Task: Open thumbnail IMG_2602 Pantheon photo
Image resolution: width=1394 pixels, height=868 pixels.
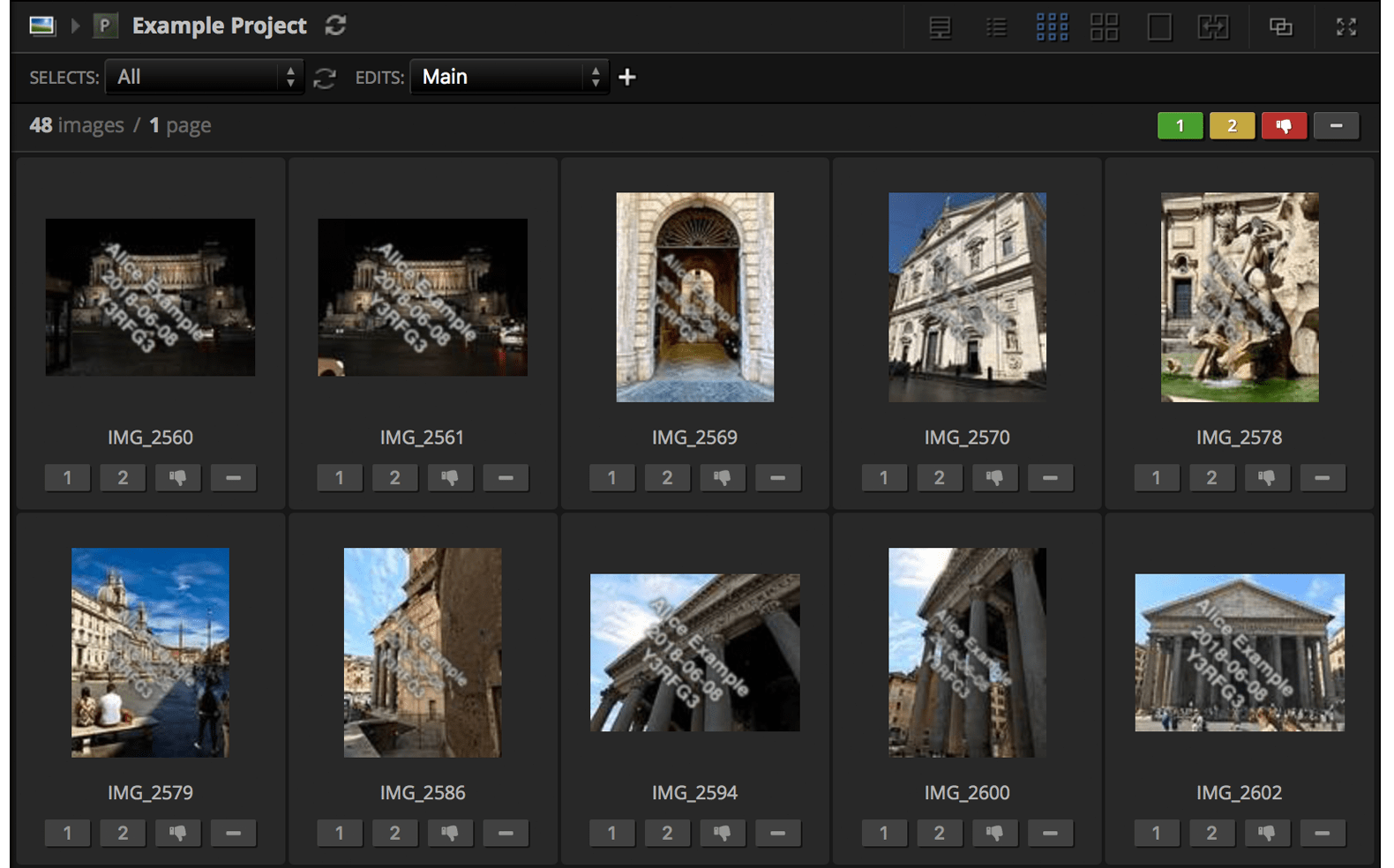Action: click(x=1240, y=653)
